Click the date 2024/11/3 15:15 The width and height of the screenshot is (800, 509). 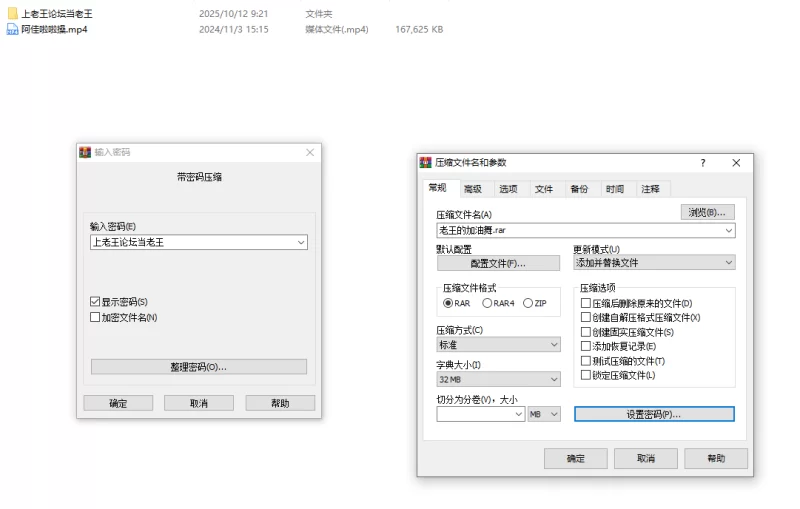coord(234,30)
